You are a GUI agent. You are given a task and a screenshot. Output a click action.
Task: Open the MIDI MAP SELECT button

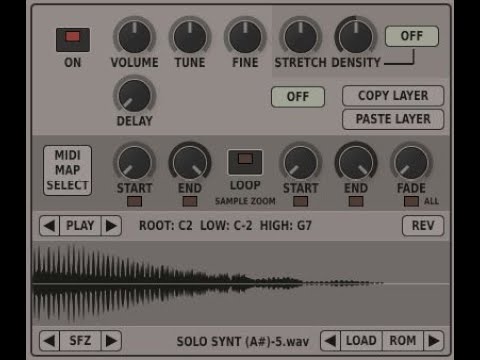67,170
